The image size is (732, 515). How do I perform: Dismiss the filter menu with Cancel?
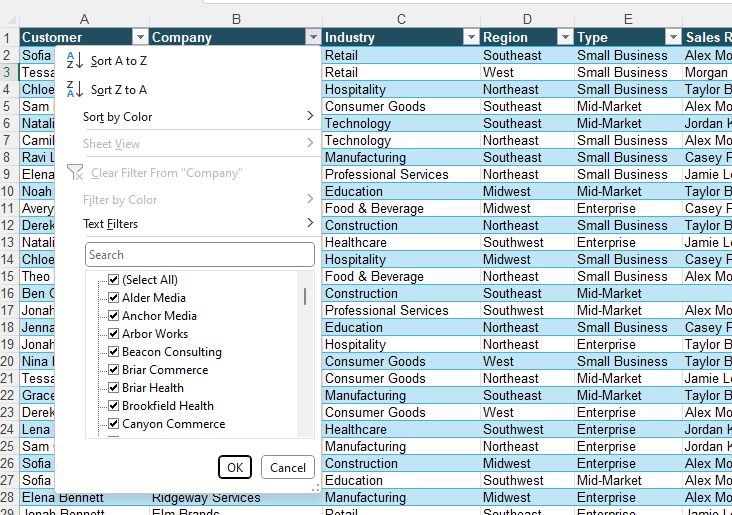[x=288, y=467]
